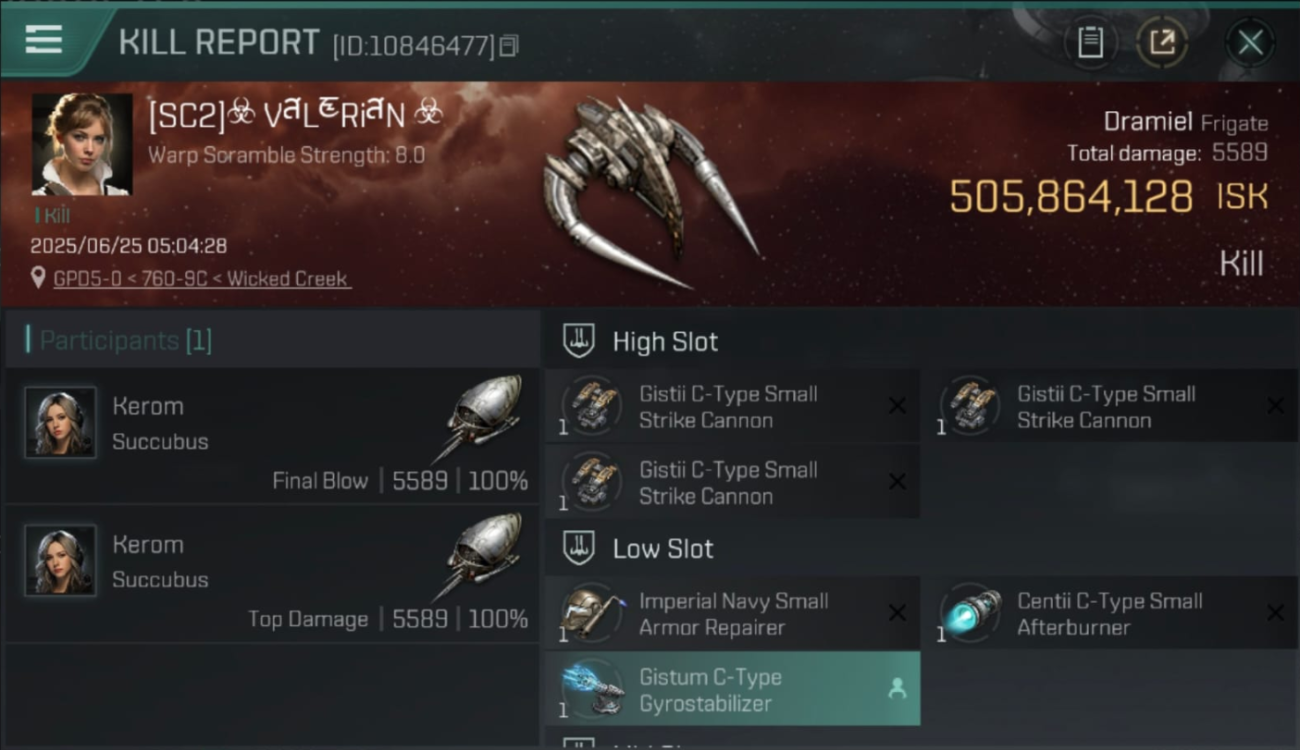Click the X mark on Imperial Navy Armor Repairer
The image size is (1300, 750).
[897, 613]
